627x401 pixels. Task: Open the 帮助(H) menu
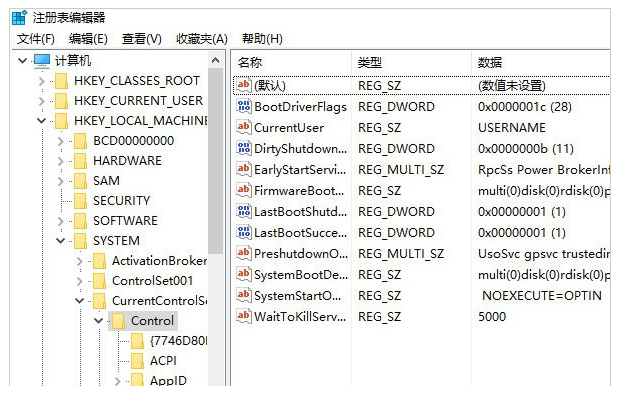262,39
